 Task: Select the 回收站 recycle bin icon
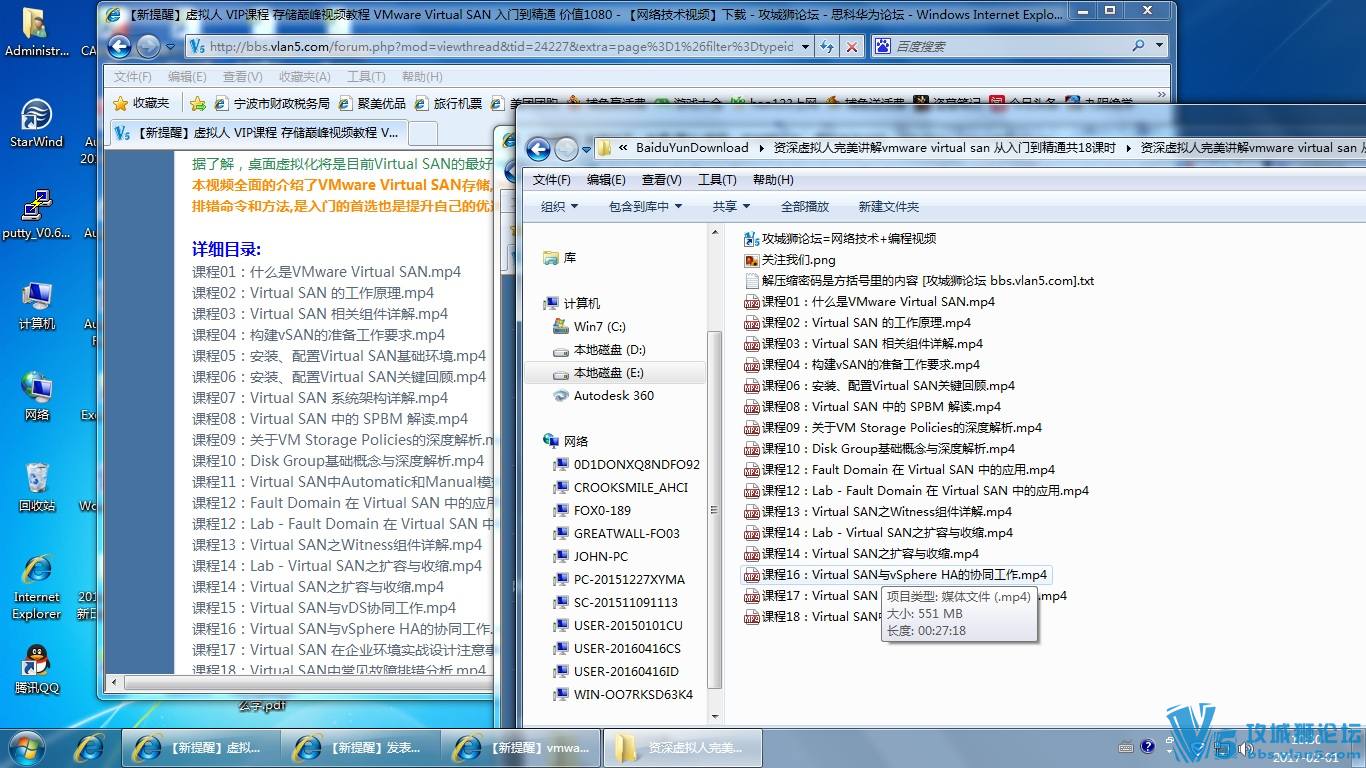click(x=36, y=488)
